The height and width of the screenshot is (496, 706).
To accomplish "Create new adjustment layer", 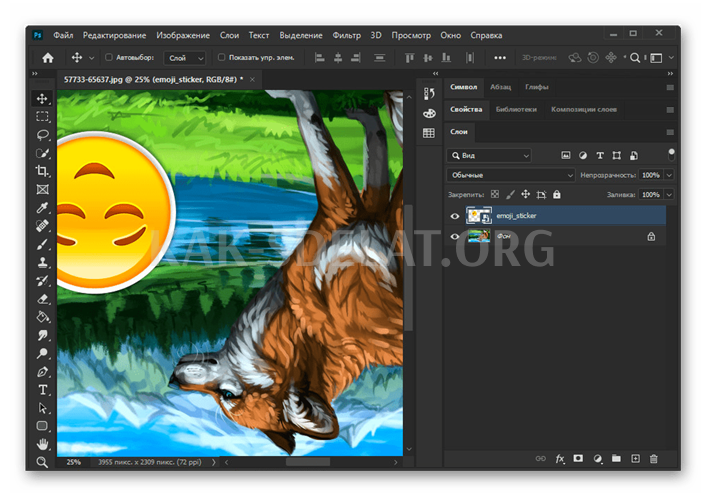I will [597, 459].
